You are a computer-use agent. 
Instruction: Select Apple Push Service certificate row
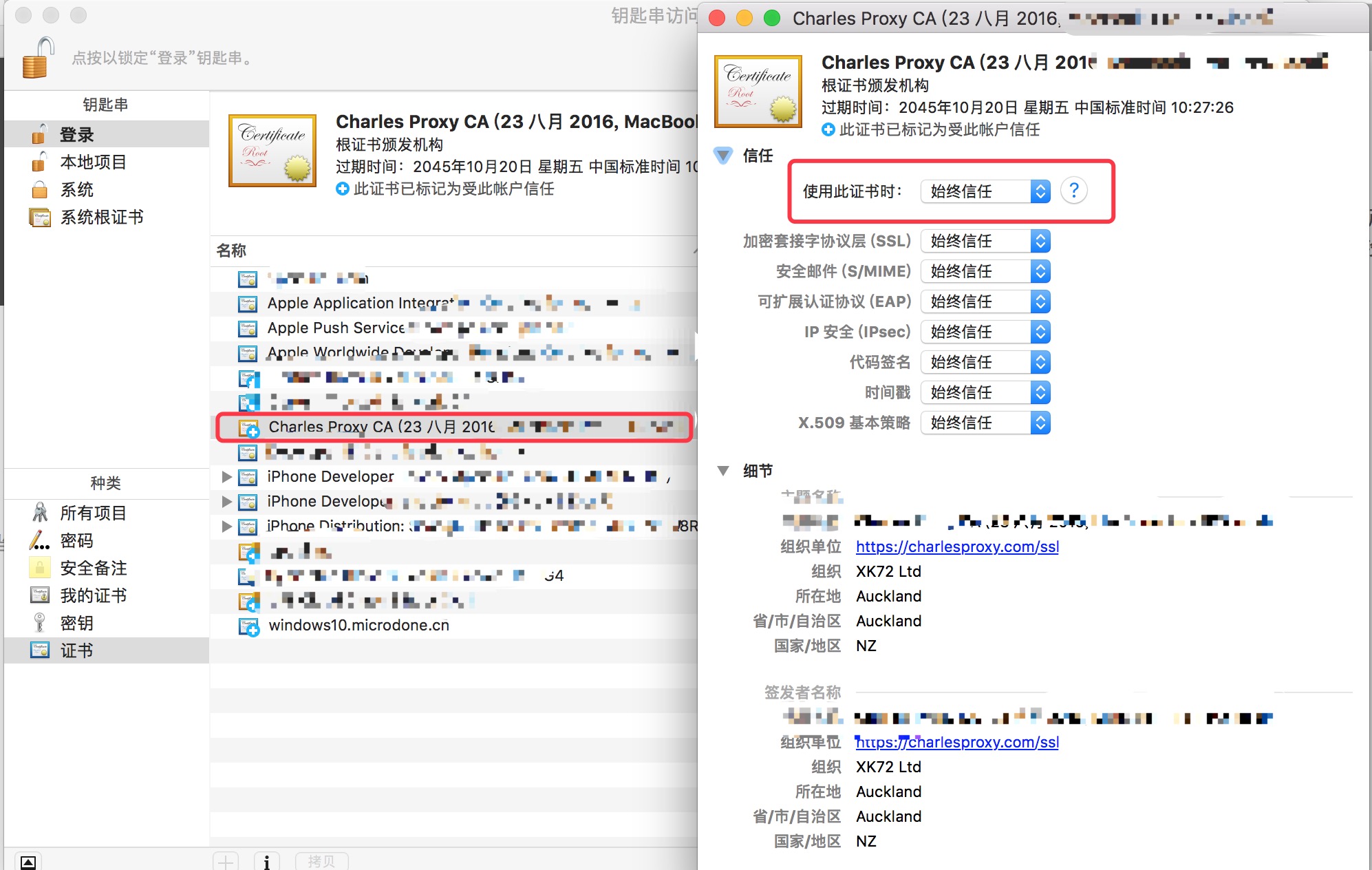click(454, 328)
